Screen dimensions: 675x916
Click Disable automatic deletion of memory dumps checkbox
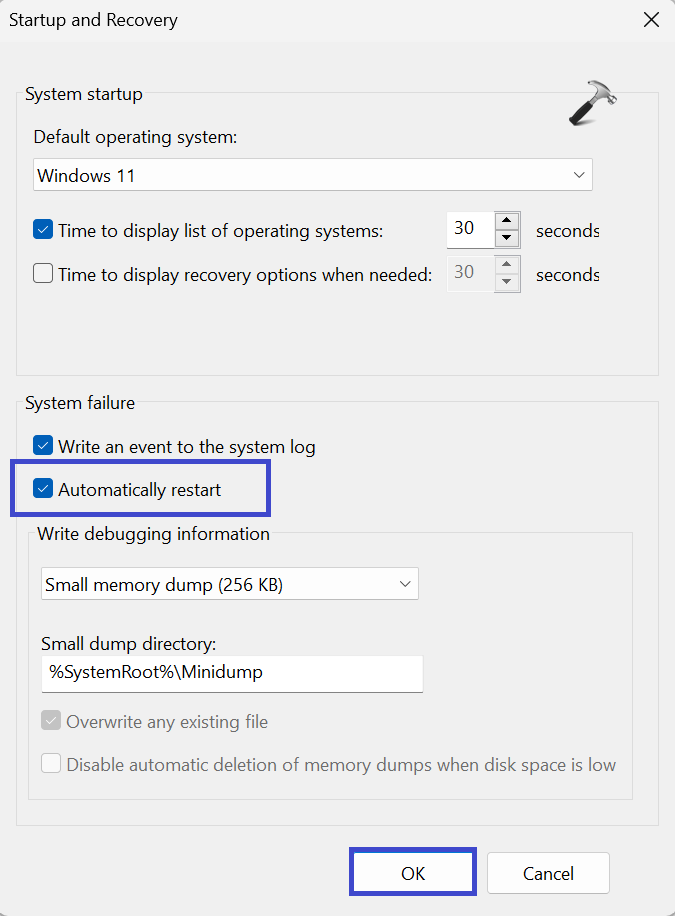pos(51,764)
